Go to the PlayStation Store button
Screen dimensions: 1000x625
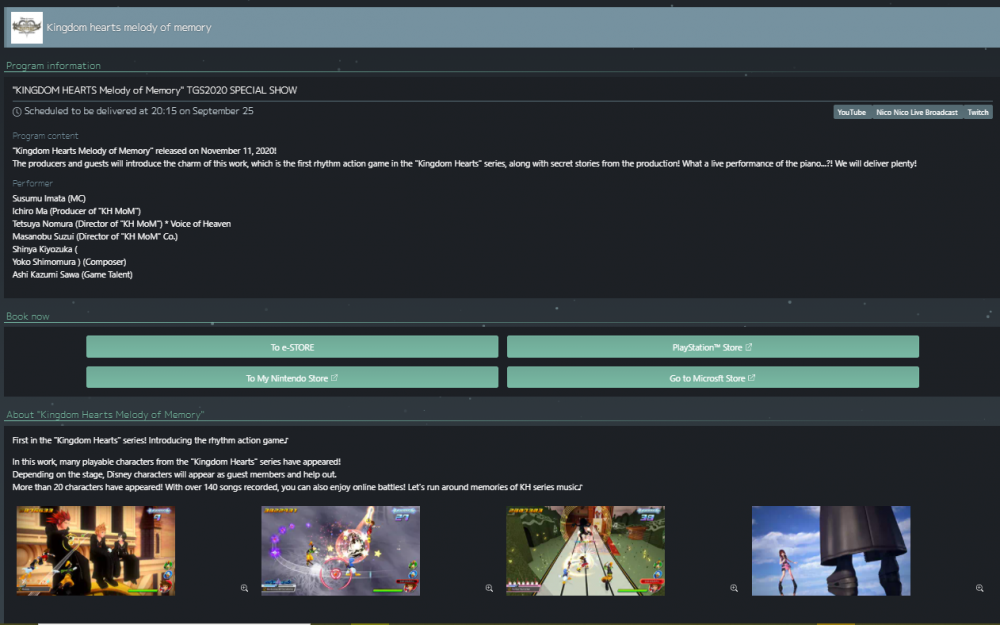tap(712, 347)
